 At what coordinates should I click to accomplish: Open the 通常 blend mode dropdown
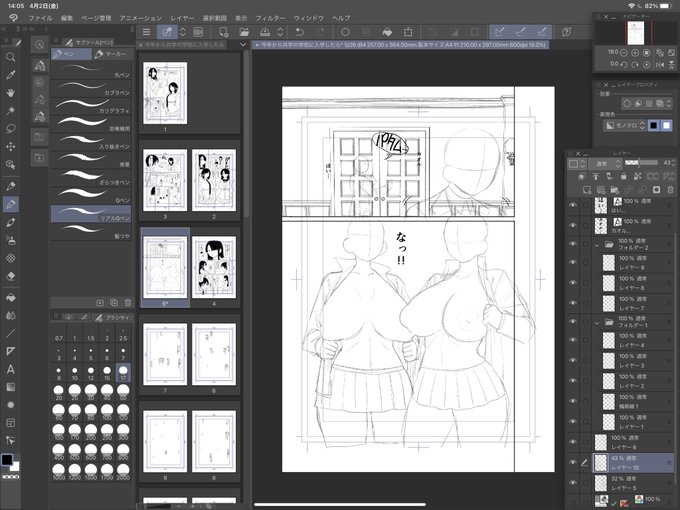[x=606, y=163]
